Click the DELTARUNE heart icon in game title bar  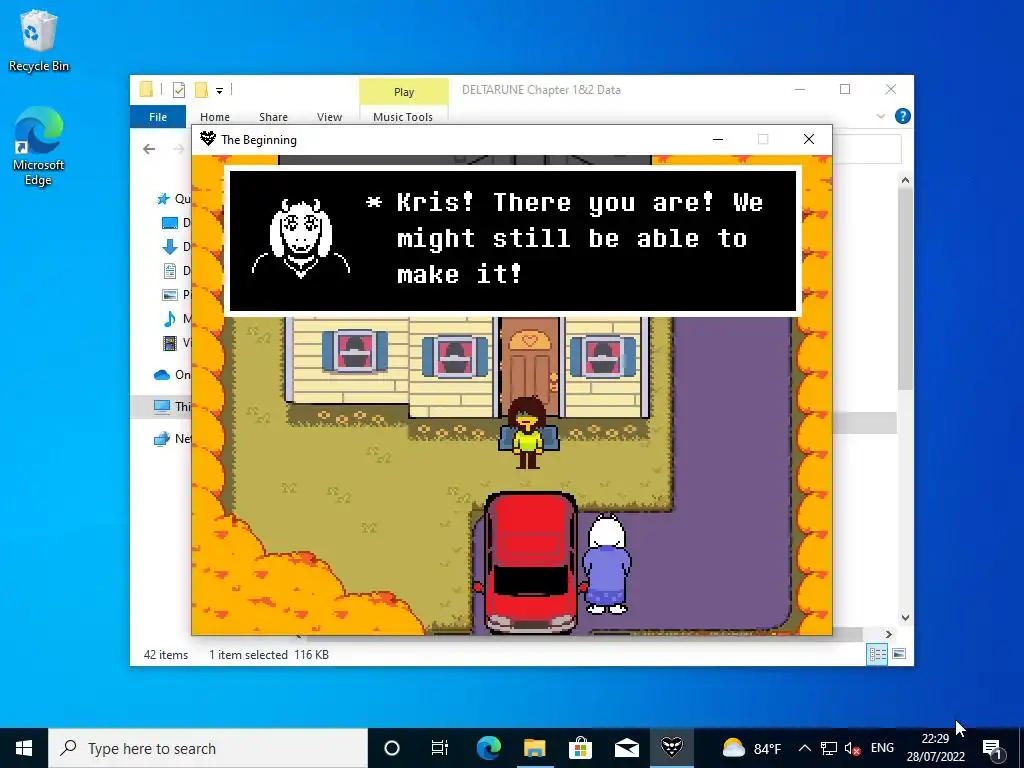coord(208,138)
